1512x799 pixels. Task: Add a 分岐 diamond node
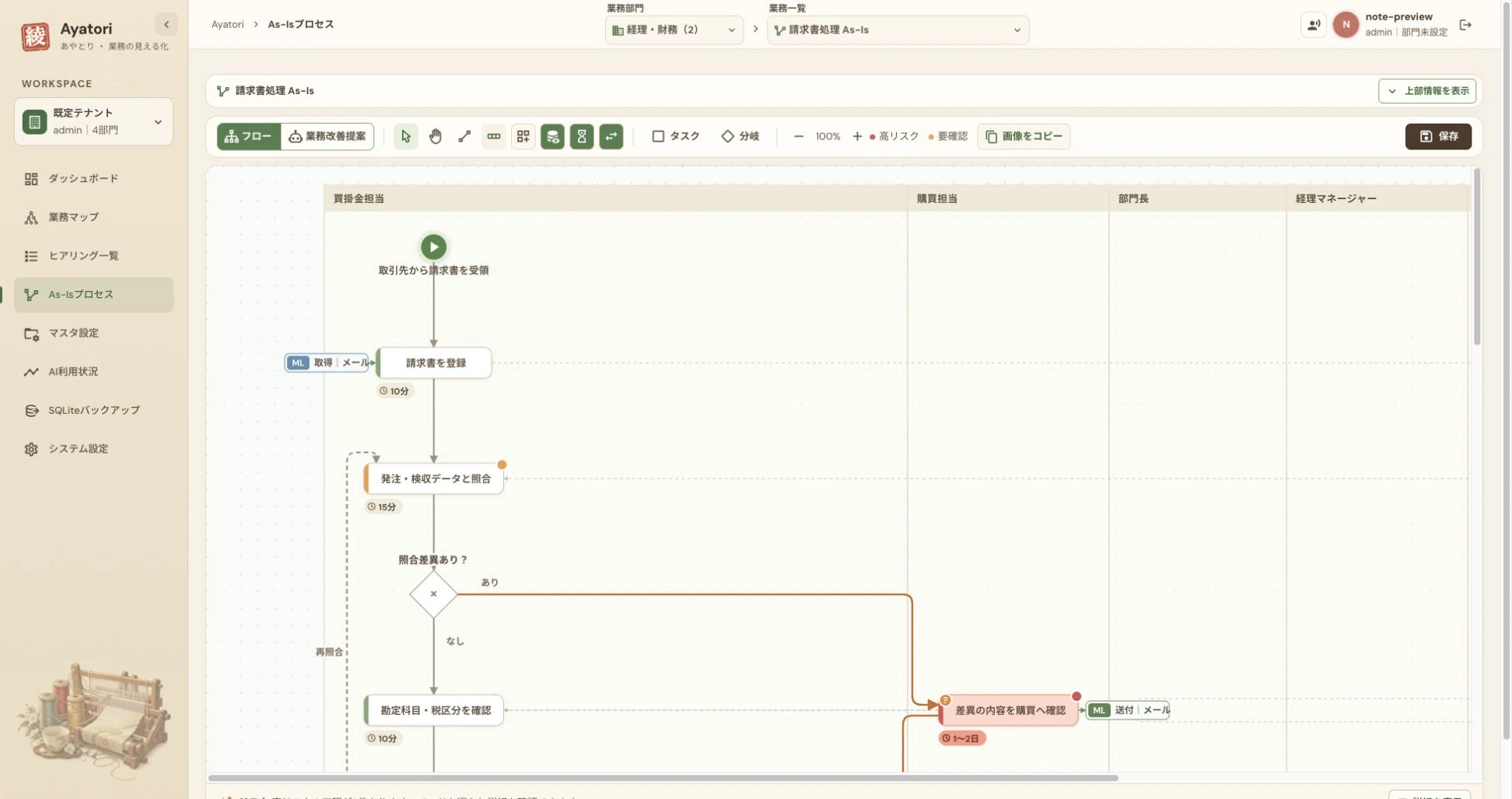(740, 136)
